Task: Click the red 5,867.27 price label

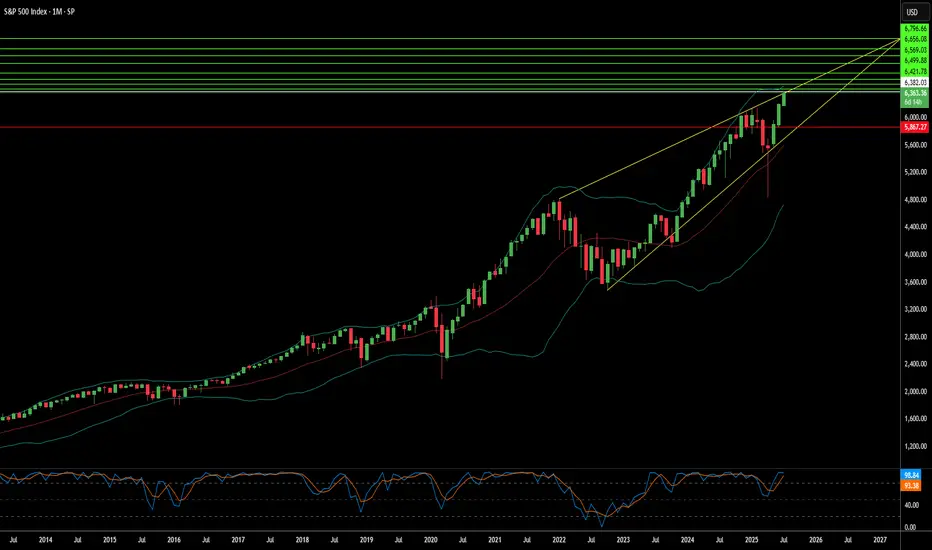Action: pos(915,127)
